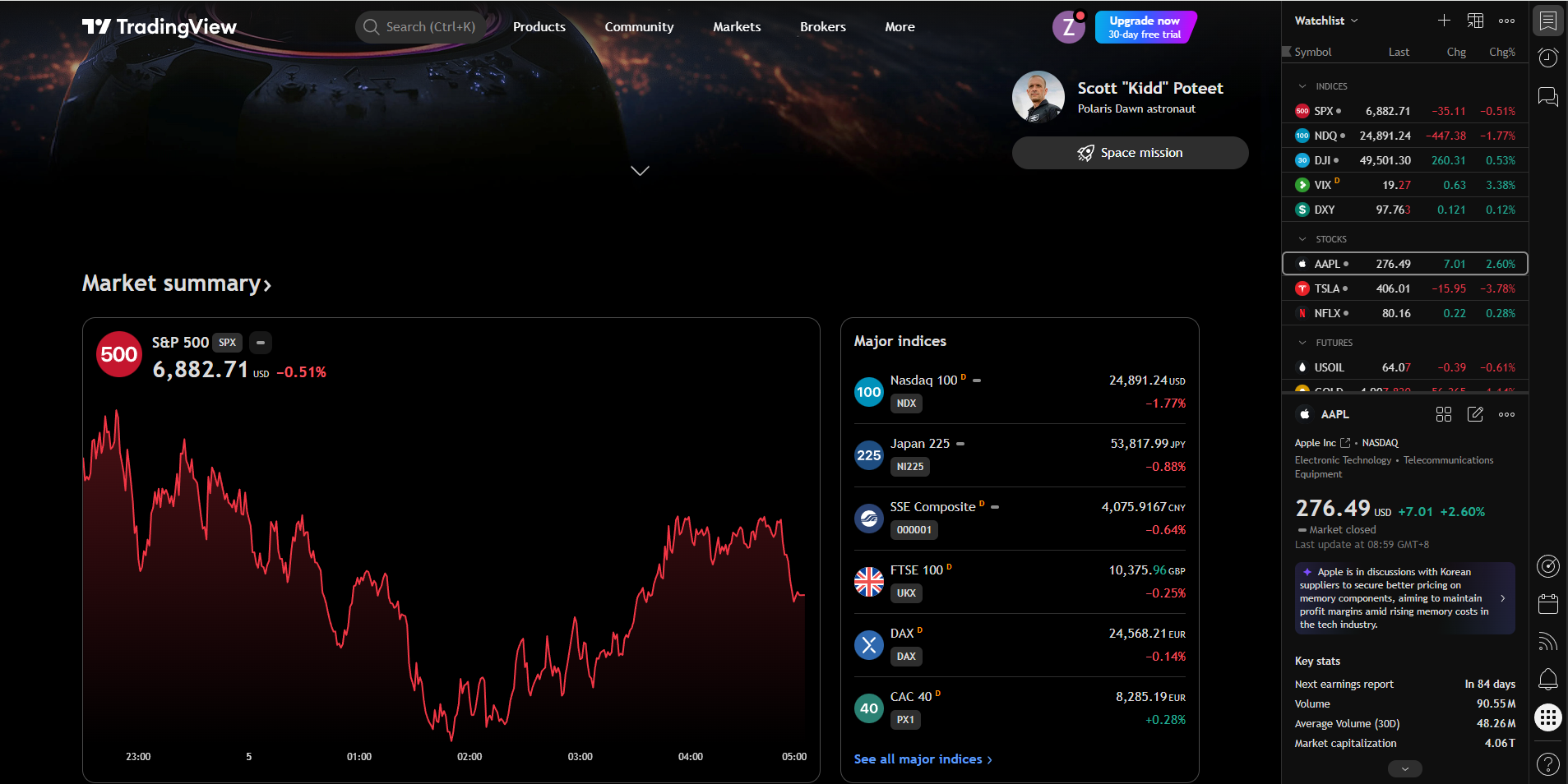Click the Search input field
1568x784 pixels.
421,27
